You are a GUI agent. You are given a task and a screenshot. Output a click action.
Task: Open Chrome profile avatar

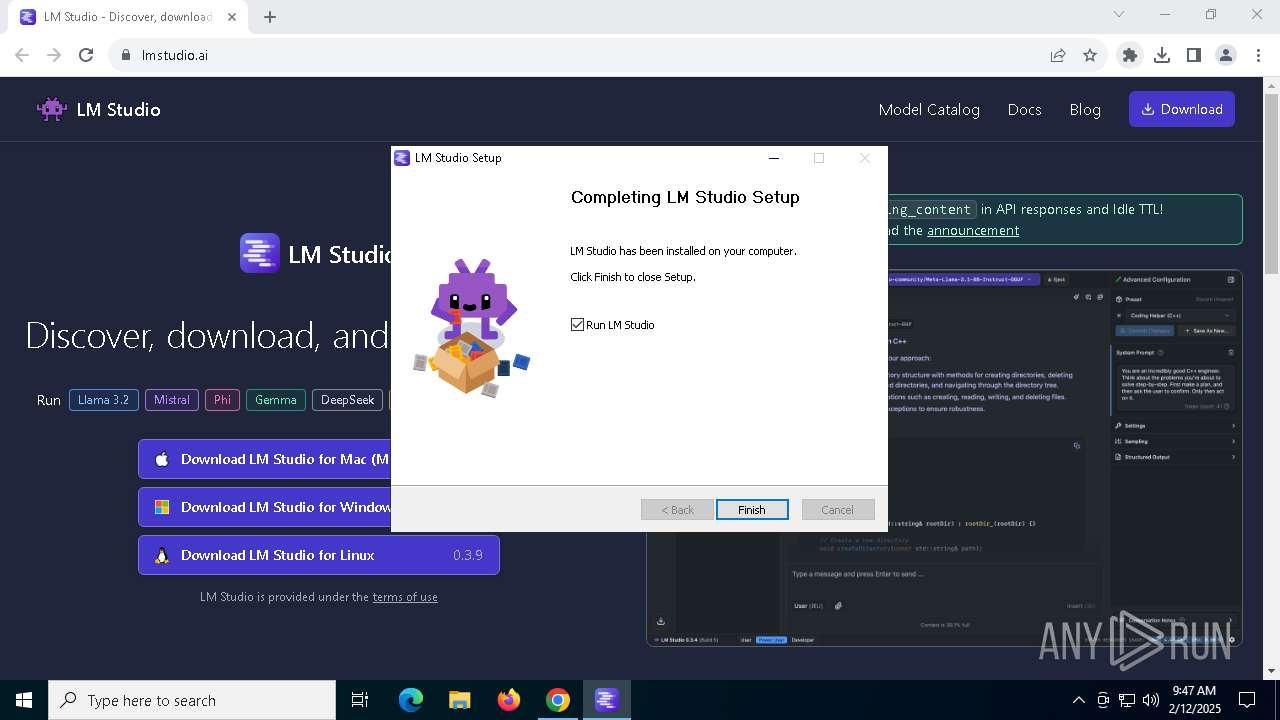point(1226,55)
